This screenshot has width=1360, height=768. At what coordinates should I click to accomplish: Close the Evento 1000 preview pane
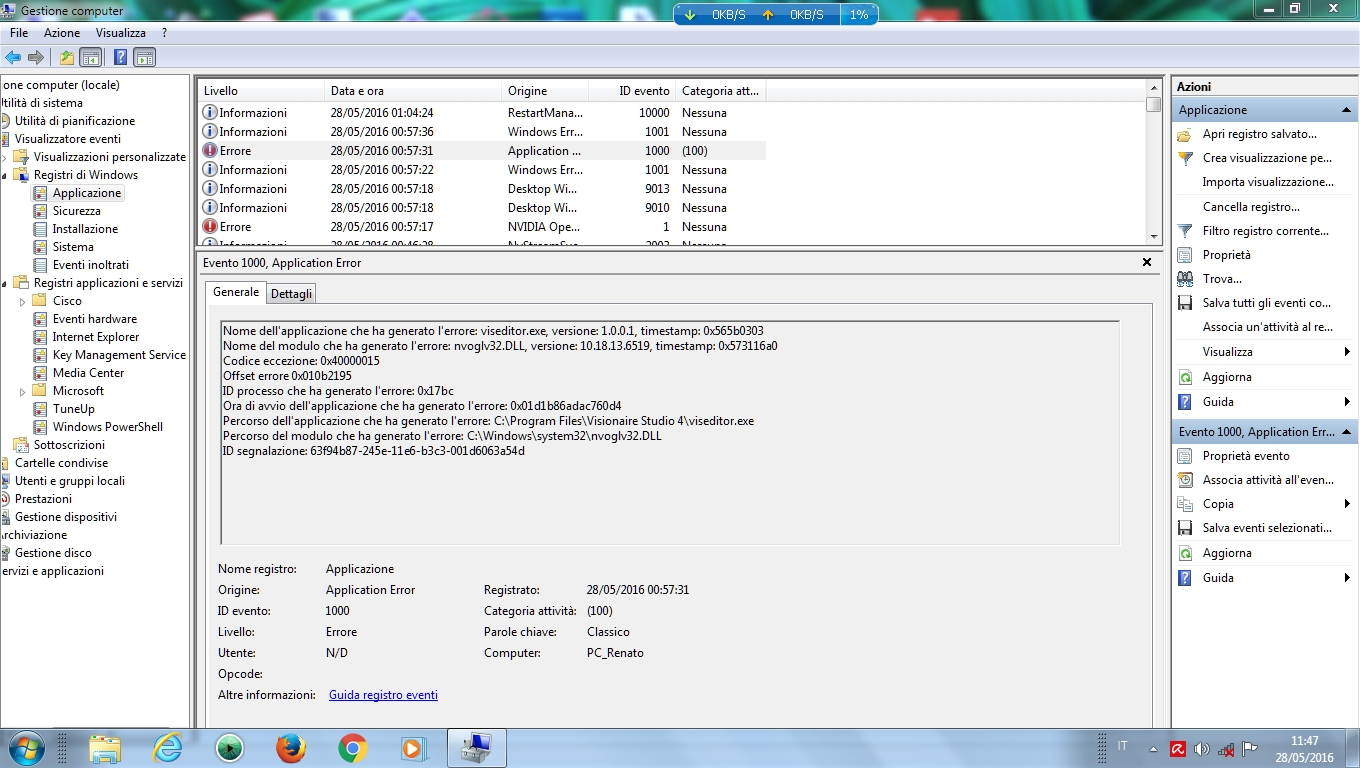tap(1147, 262)
